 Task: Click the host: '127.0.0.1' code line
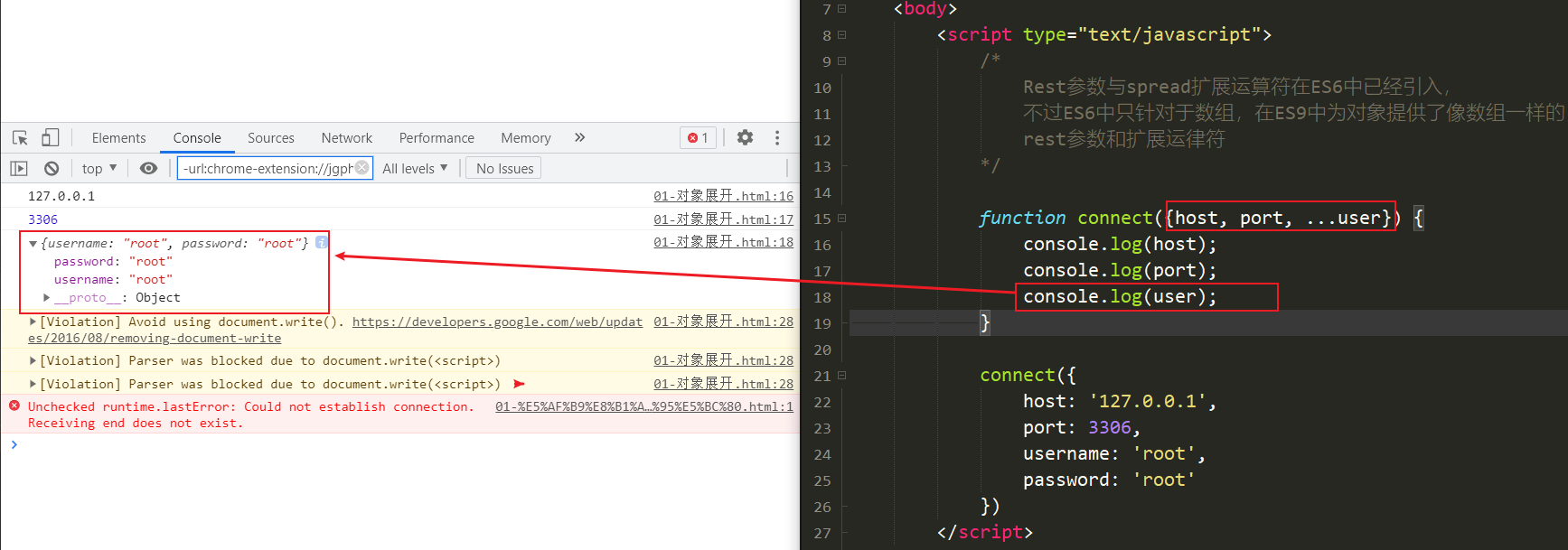pyautogui.click(x=1120, y=401)
